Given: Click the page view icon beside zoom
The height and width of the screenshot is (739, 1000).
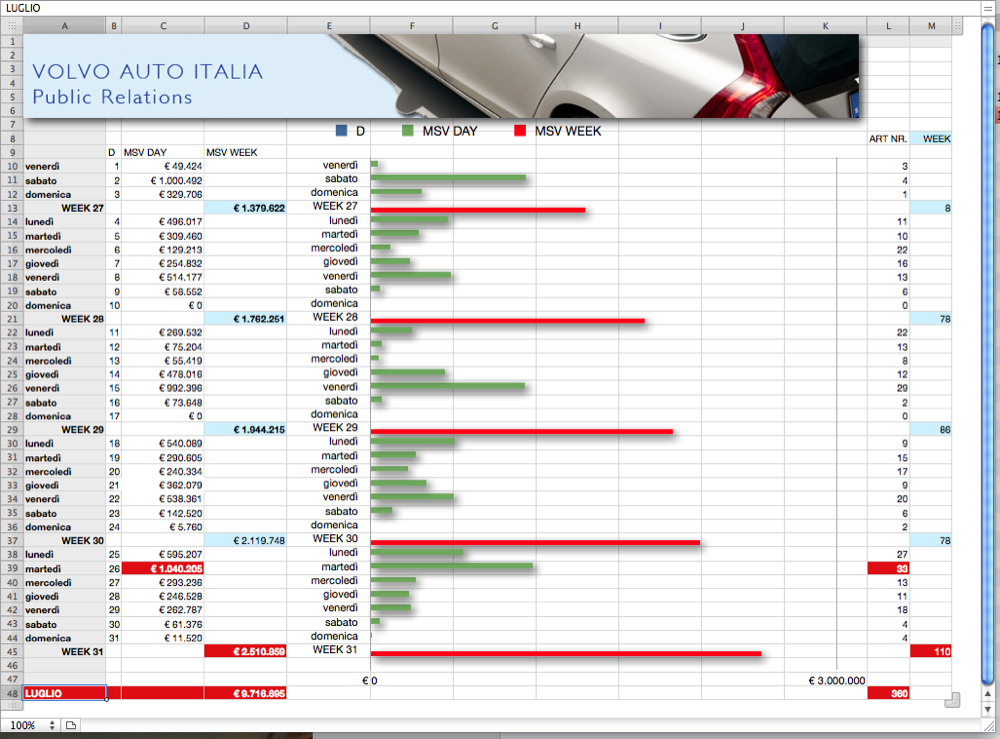Looking at the screenshot, I should coord(71,725).
